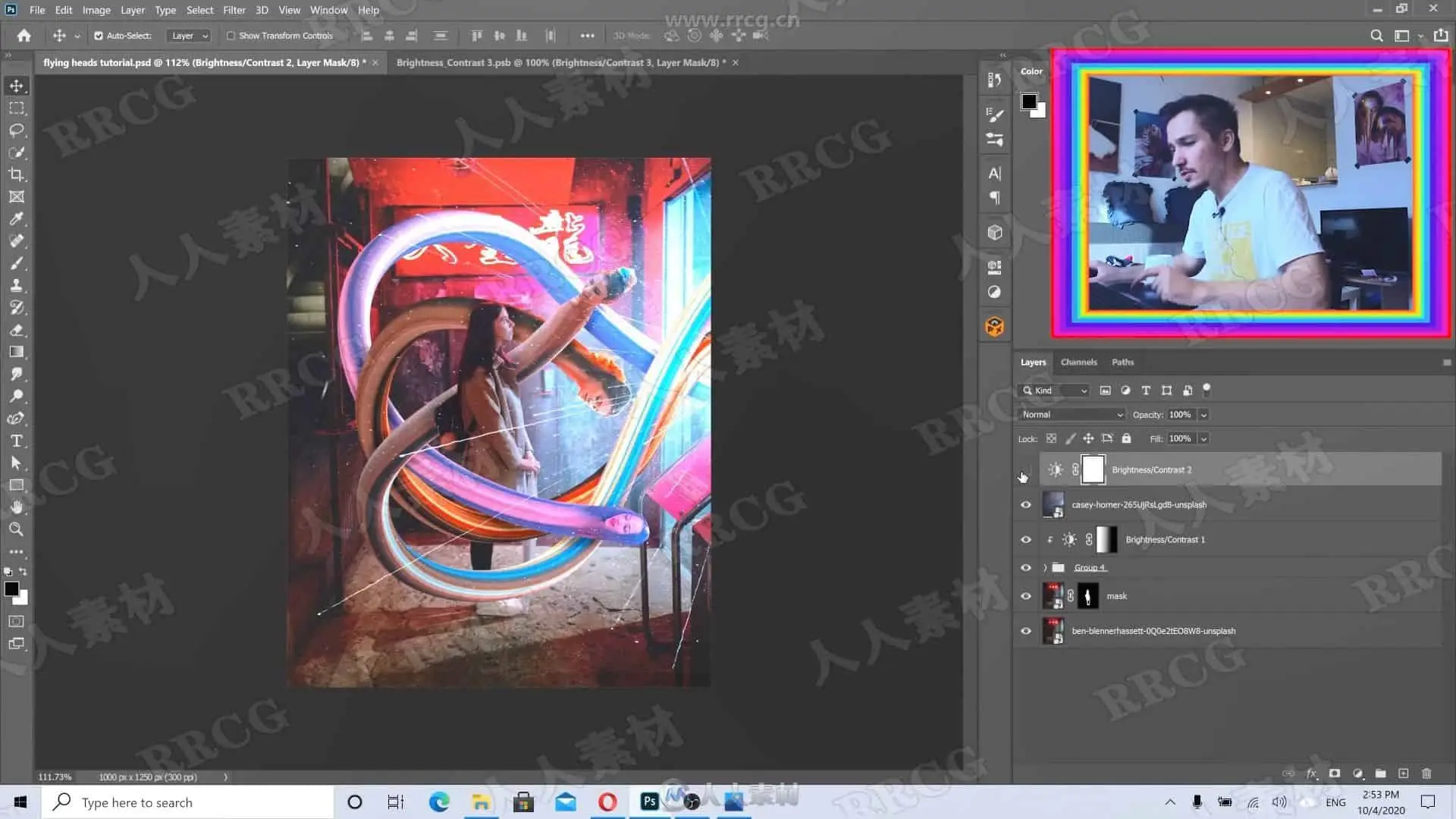This screenshot has height=819, width=1456.
Task: Enable Show Transform Controls checkbox
Action: [x=231, y=36]
